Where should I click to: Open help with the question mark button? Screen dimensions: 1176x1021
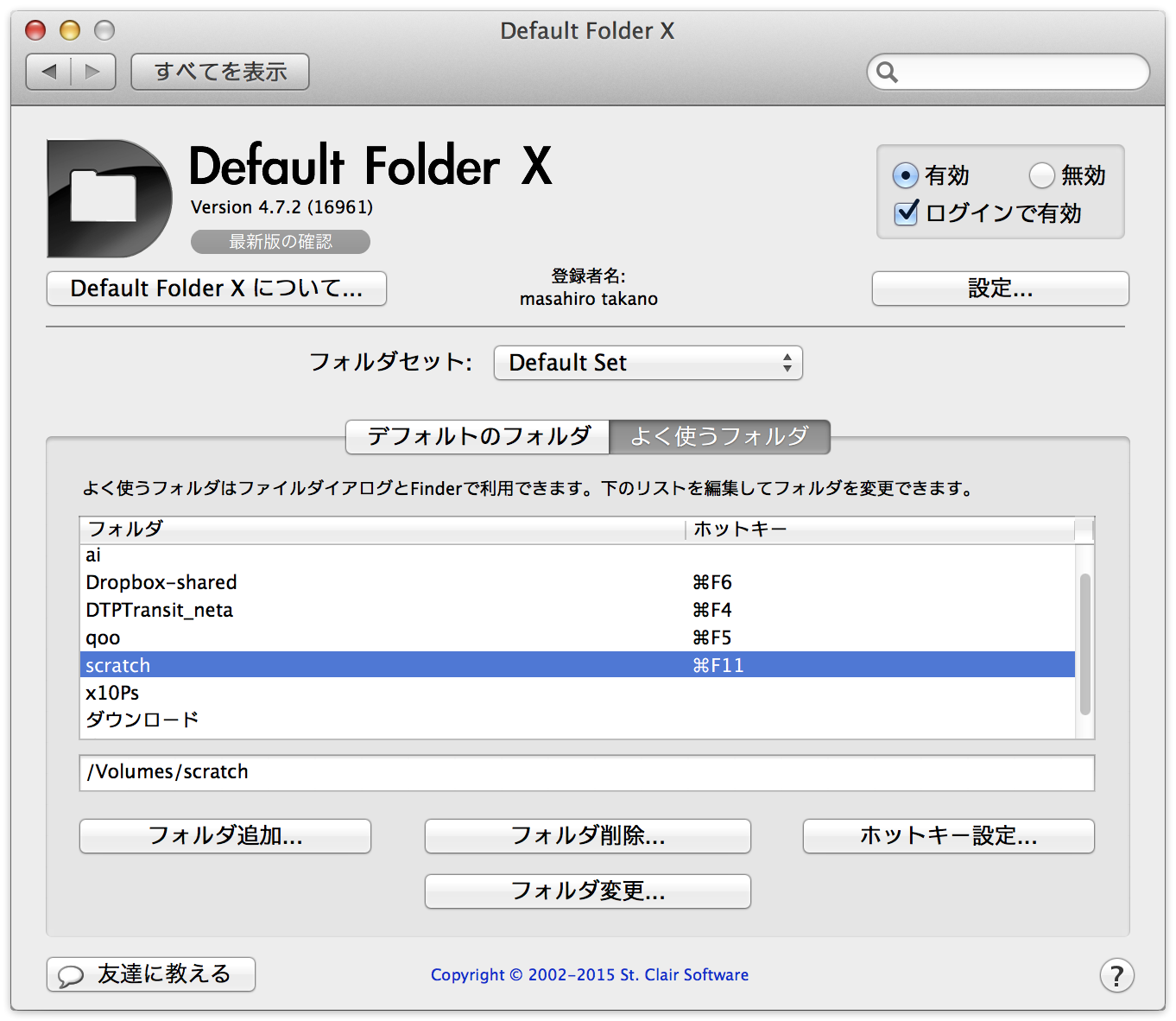[1116, 975]
